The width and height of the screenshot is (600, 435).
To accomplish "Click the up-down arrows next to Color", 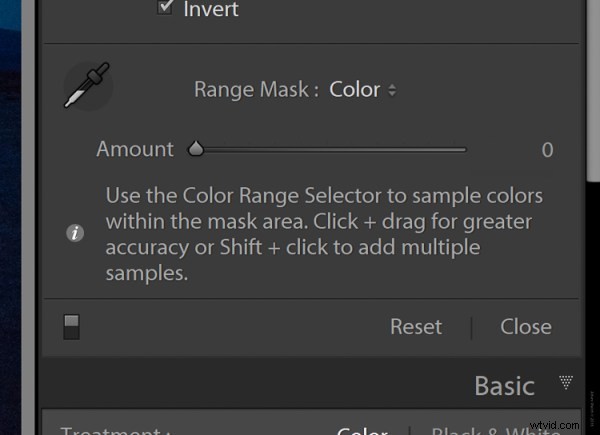I will coord(392,90).
